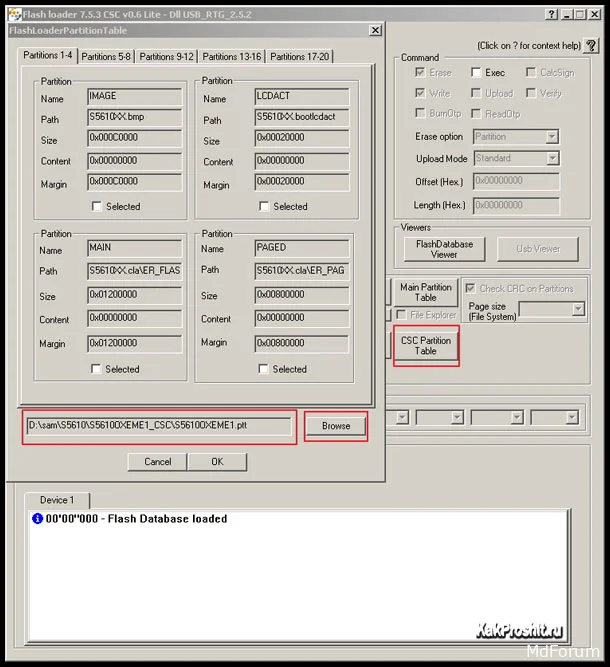The height and width of the screenshot is (667, 610).
Task: Click the info icon in log entry
Action: point(37,519)
